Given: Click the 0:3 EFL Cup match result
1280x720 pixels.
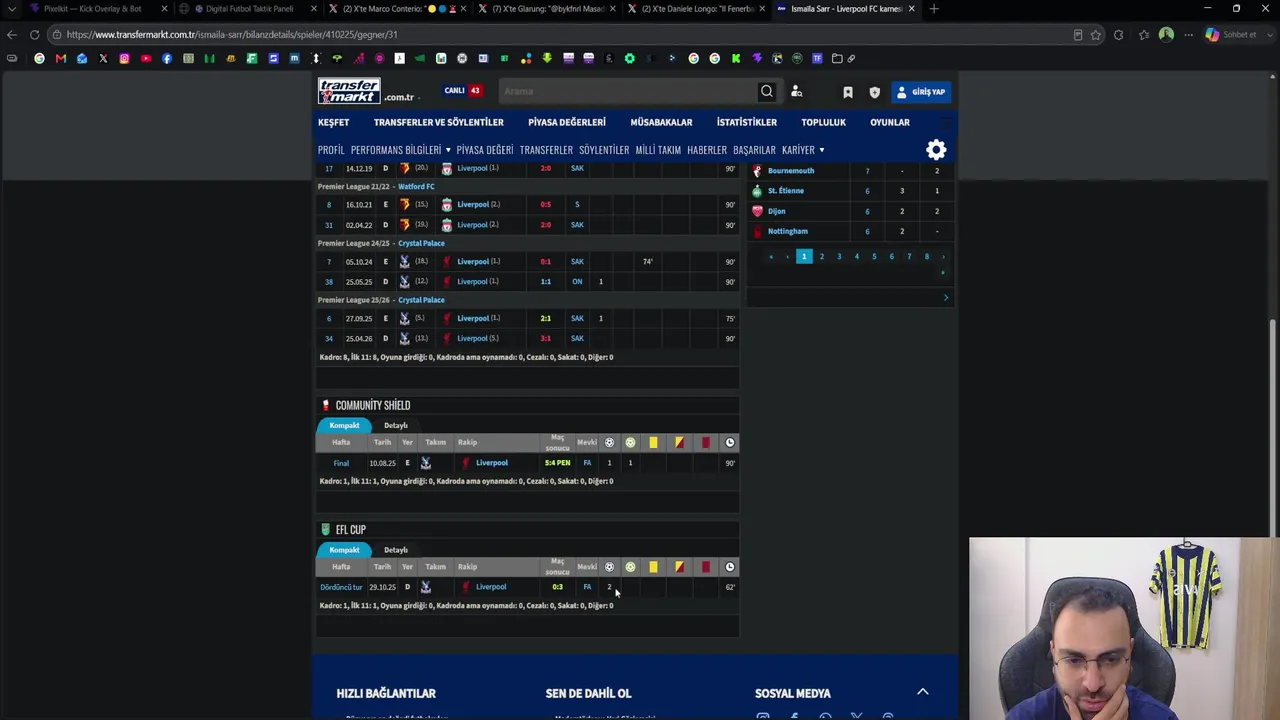Looking at the screenshot, I should [557, 587].
